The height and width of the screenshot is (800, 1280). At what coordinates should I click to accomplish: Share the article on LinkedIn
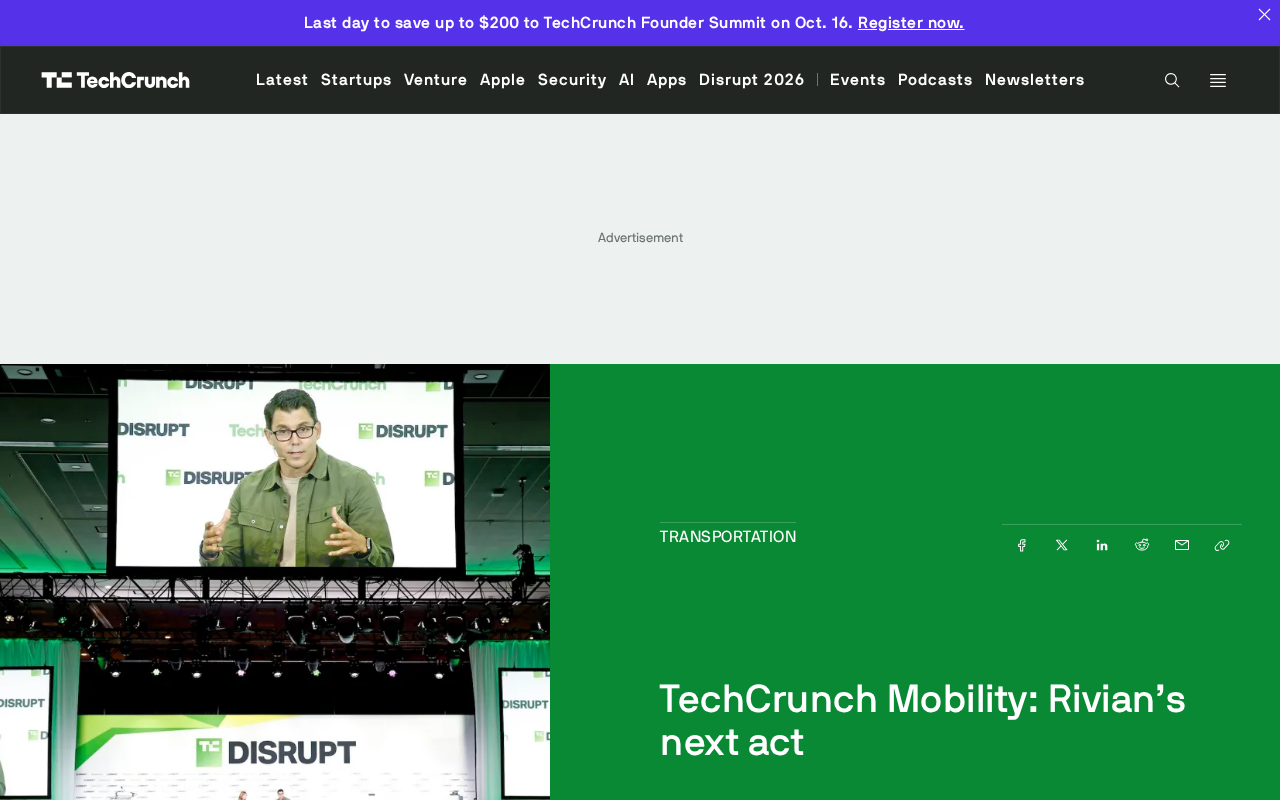point(1102,545)
